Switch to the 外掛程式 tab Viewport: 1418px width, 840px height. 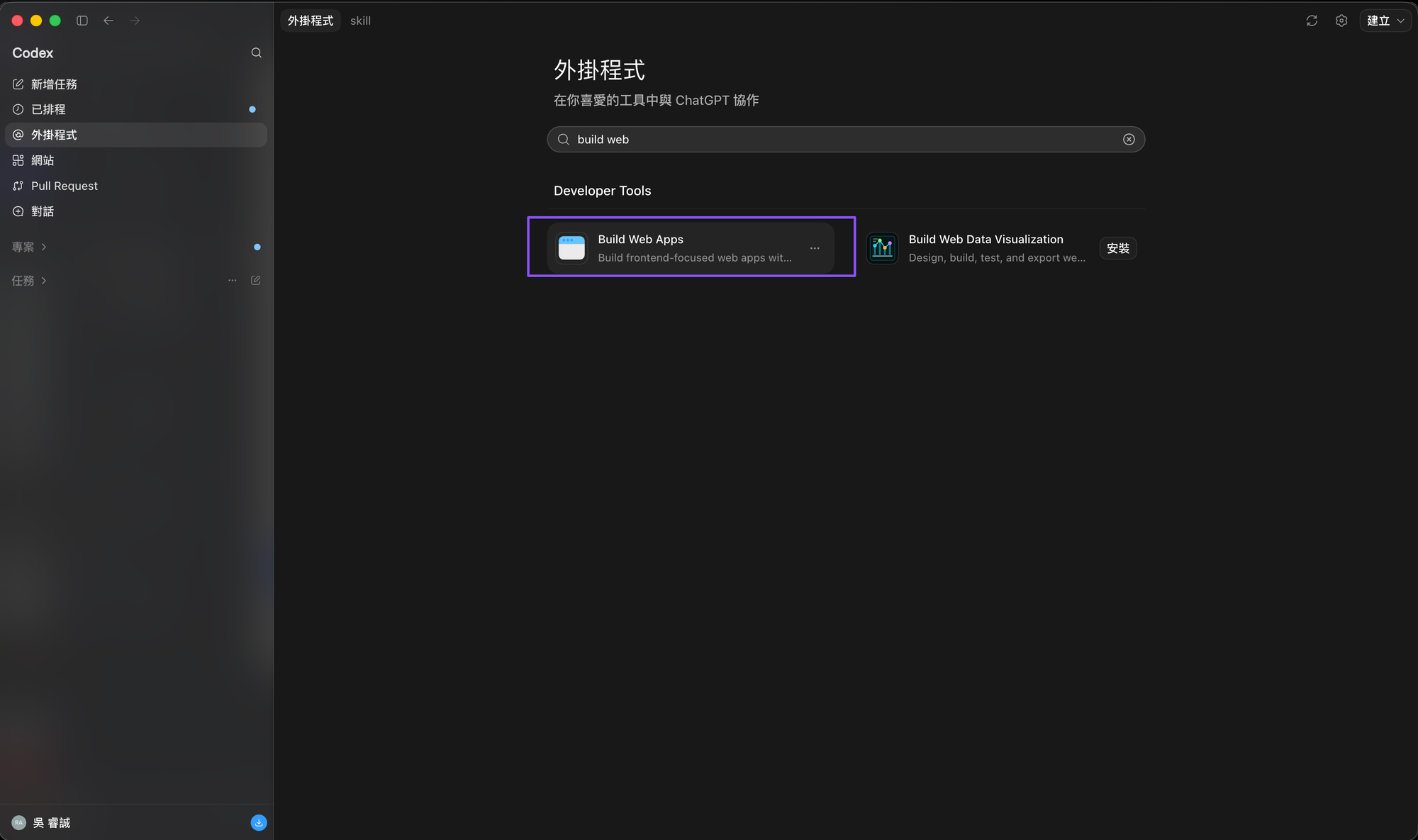311,21
